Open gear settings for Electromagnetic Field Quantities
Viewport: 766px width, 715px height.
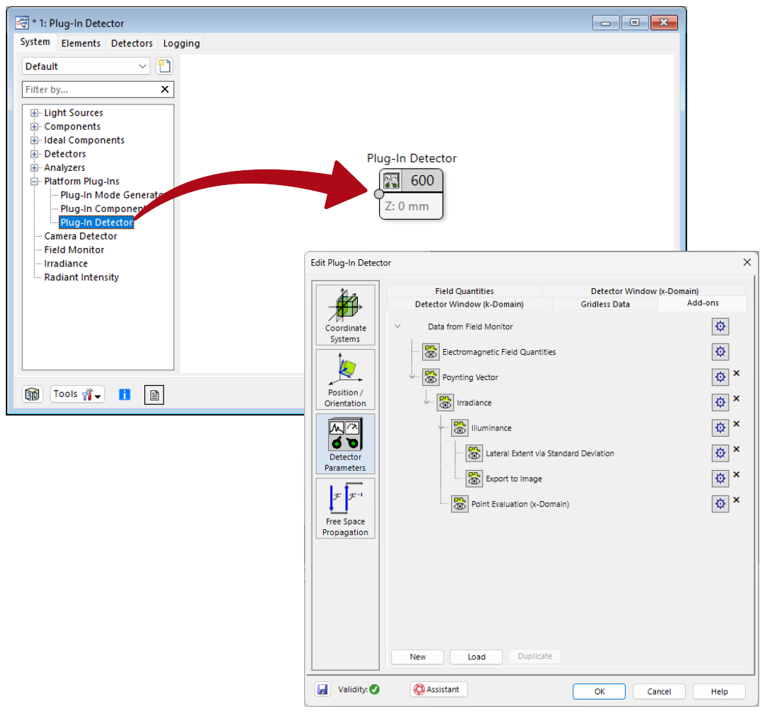720,352
